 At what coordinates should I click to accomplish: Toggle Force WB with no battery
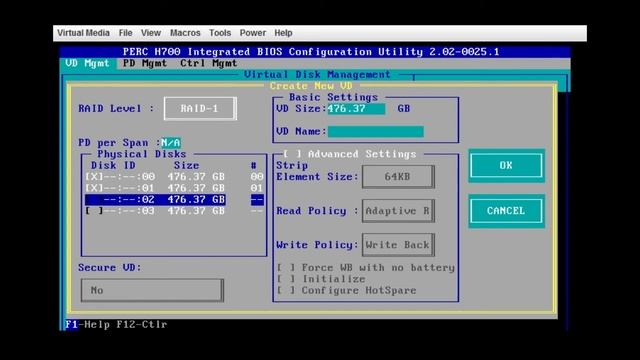[x=286, y=268]
